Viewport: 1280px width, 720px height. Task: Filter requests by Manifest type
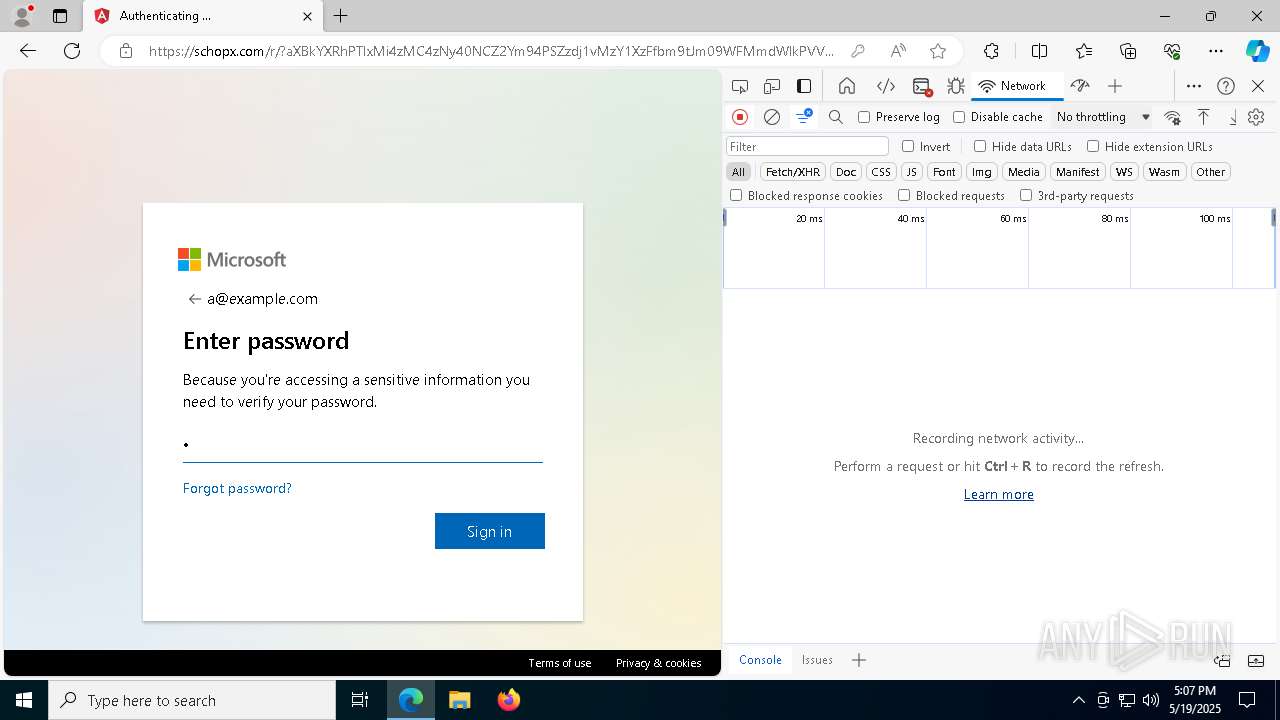pyautogui.click(x=1078, y=172)
